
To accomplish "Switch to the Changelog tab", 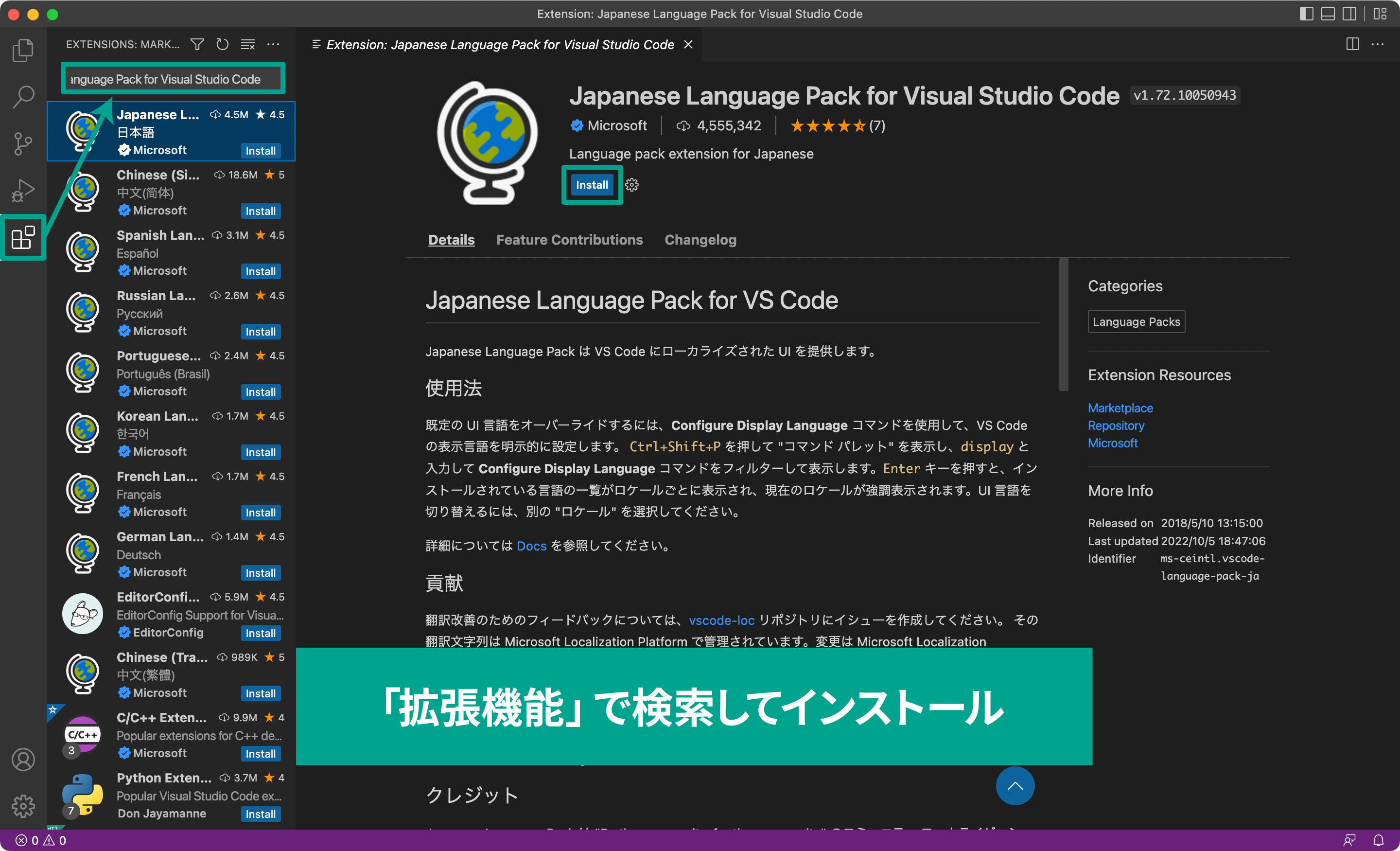I will tap(700, 240).
